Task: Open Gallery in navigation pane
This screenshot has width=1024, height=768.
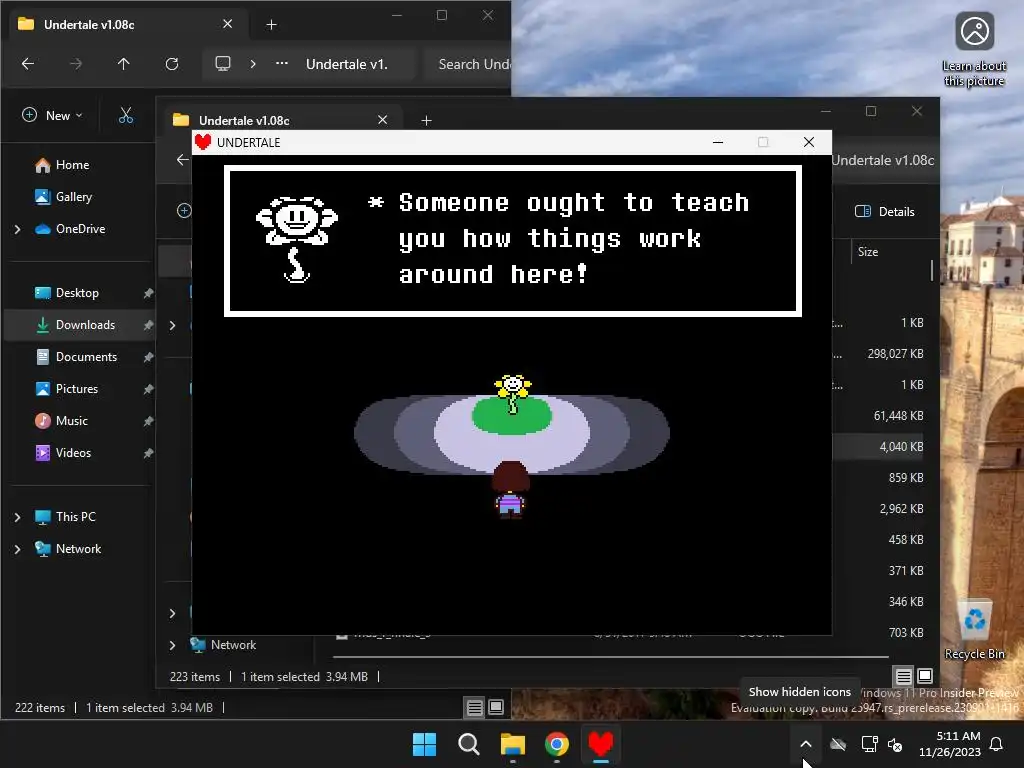Action: coord(73,197)
